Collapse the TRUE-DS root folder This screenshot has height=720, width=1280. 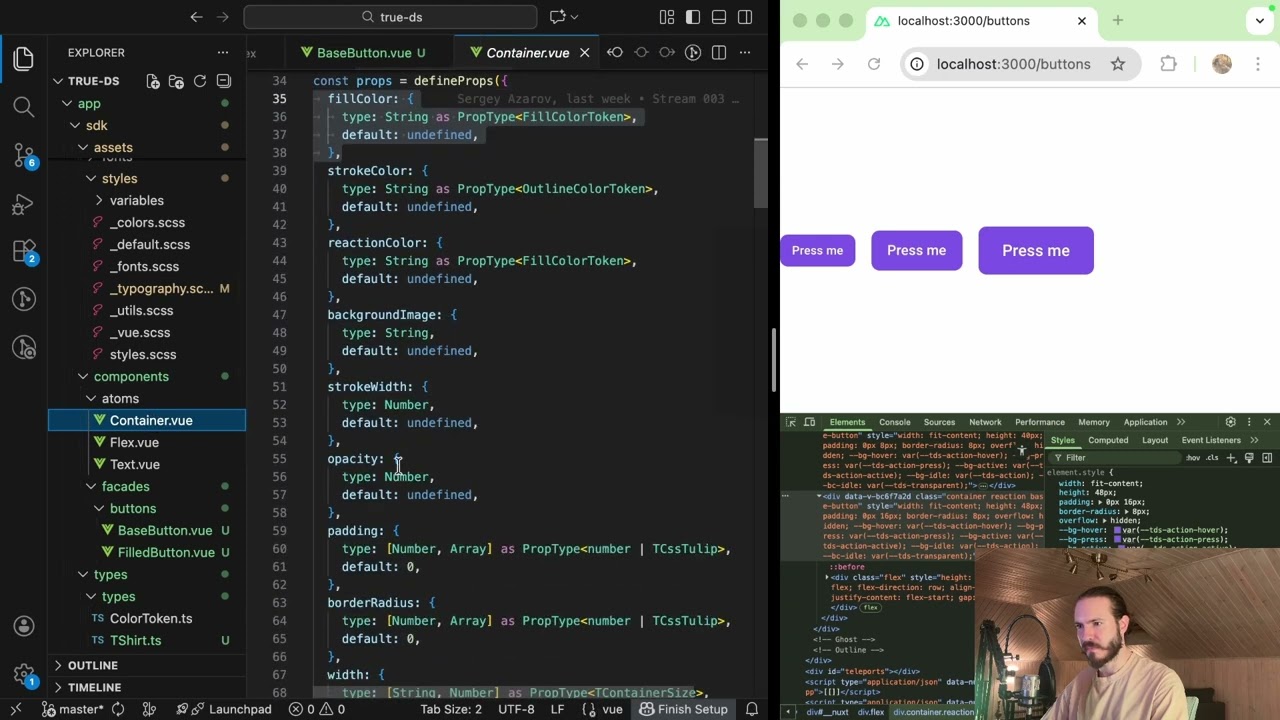click(59, 81)
